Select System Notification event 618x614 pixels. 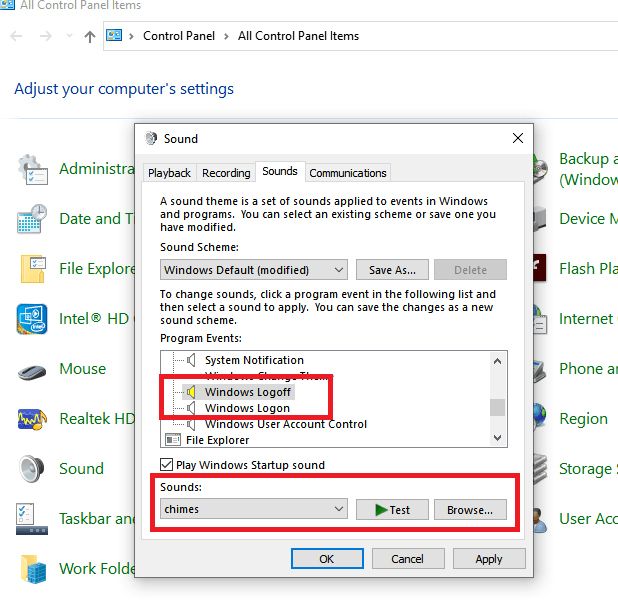(x=254, y=360)
